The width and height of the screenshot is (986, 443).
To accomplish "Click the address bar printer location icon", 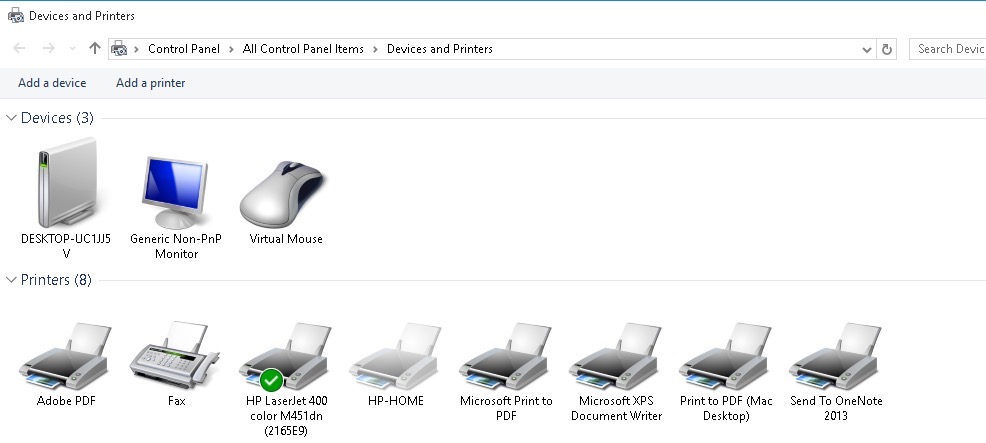I will pos(119,49).
